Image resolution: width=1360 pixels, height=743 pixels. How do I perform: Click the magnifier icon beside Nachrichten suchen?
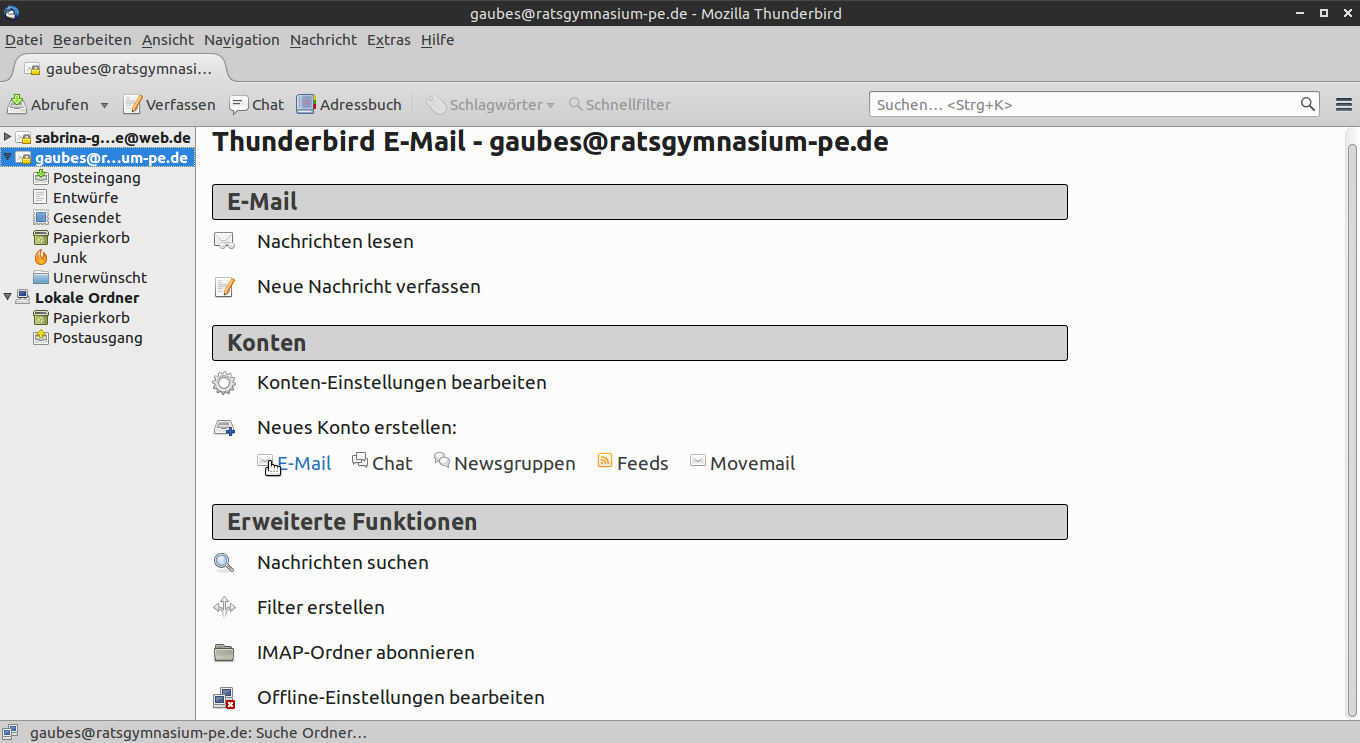point(224,563)
